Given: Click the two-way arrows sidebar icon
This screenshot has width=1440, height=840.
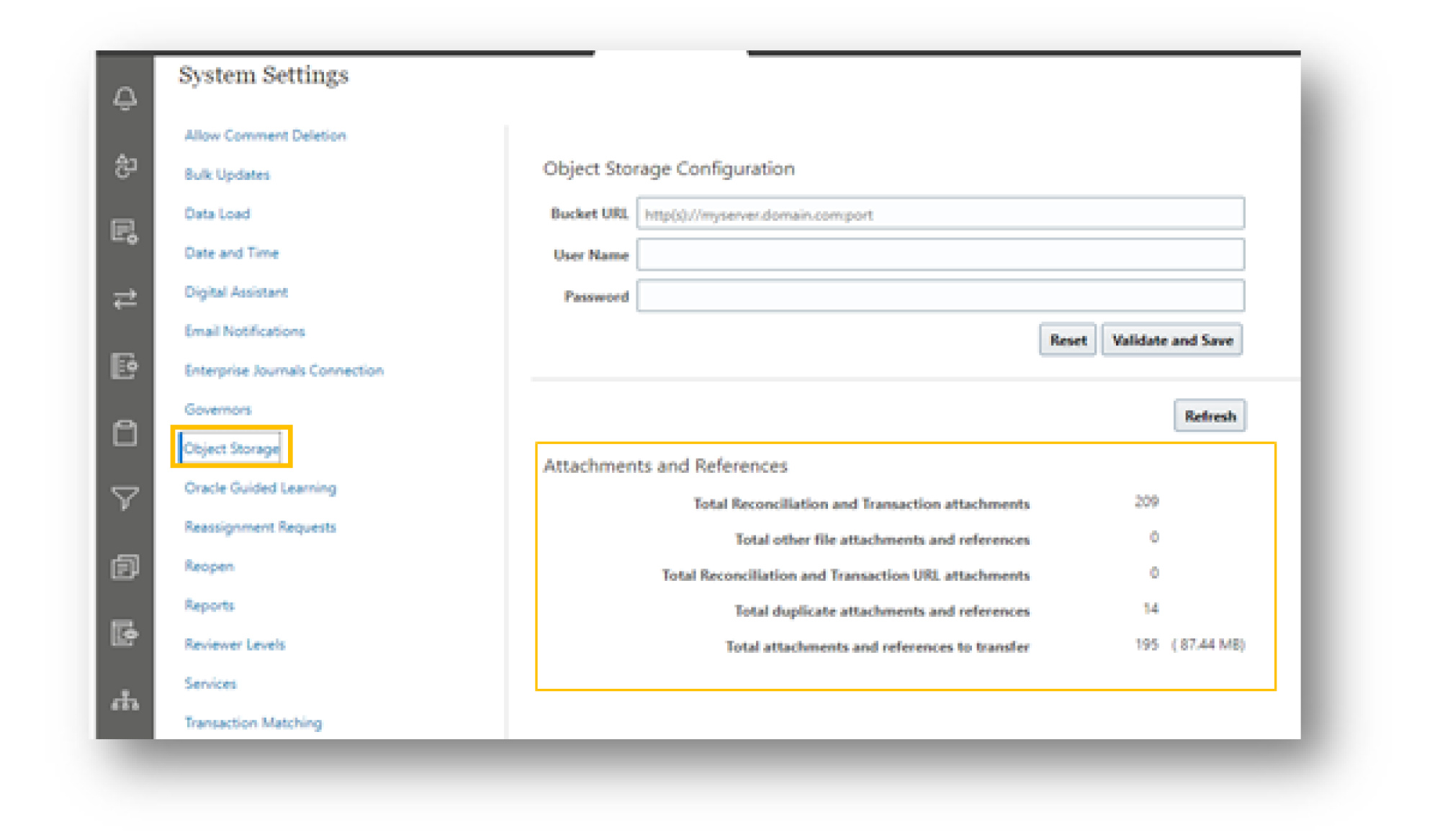Looking at the screenshot, I should [125, 299].
